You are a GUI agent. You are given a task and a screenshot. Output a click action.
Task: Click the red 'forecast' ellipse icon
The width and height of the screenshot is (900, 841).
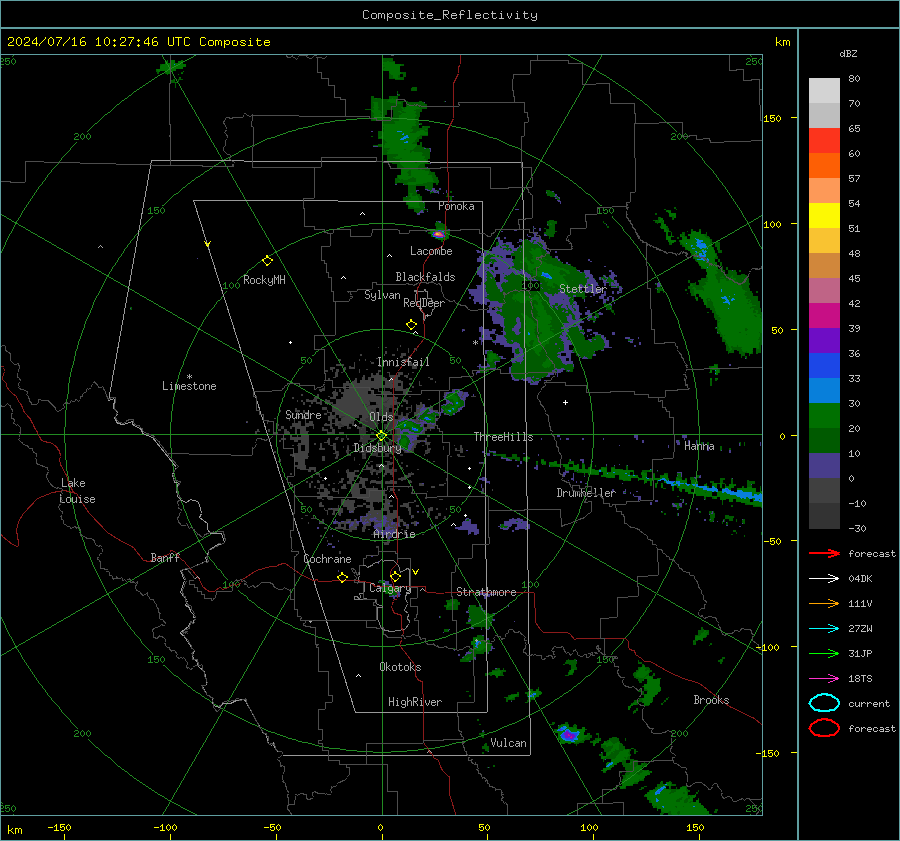pyautogui.click(x=824, y=728)
